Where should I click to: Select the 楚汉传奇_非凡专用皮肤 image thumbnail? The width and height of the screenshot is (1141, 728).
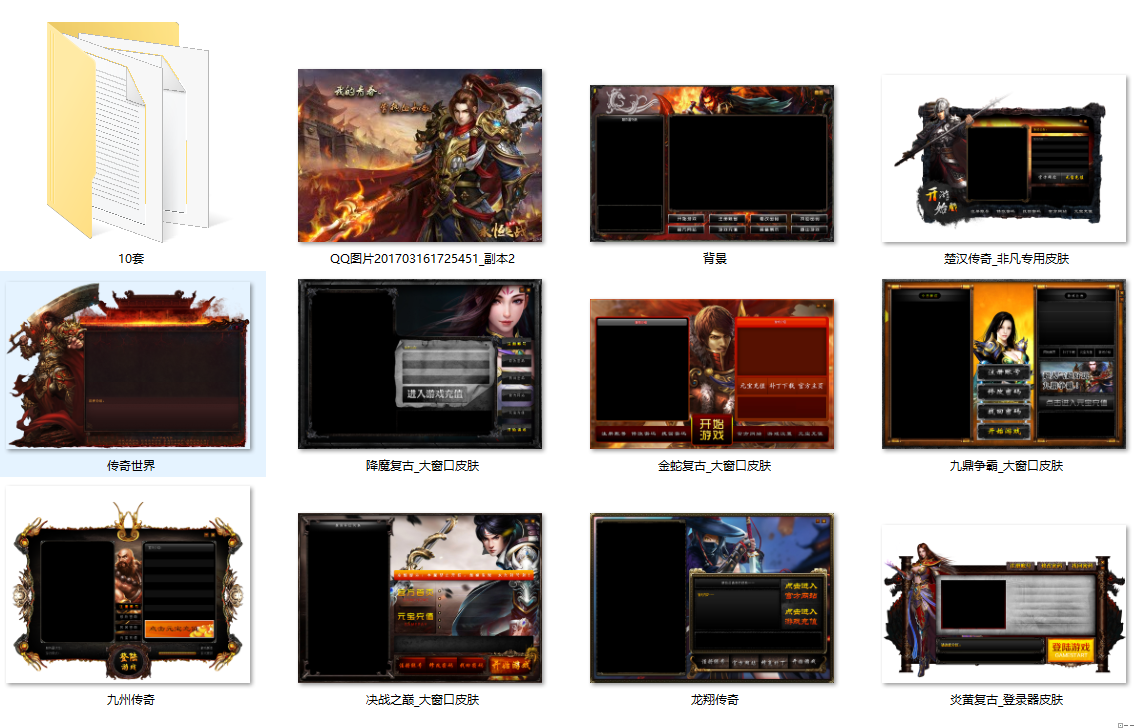tap(1004, 158)
